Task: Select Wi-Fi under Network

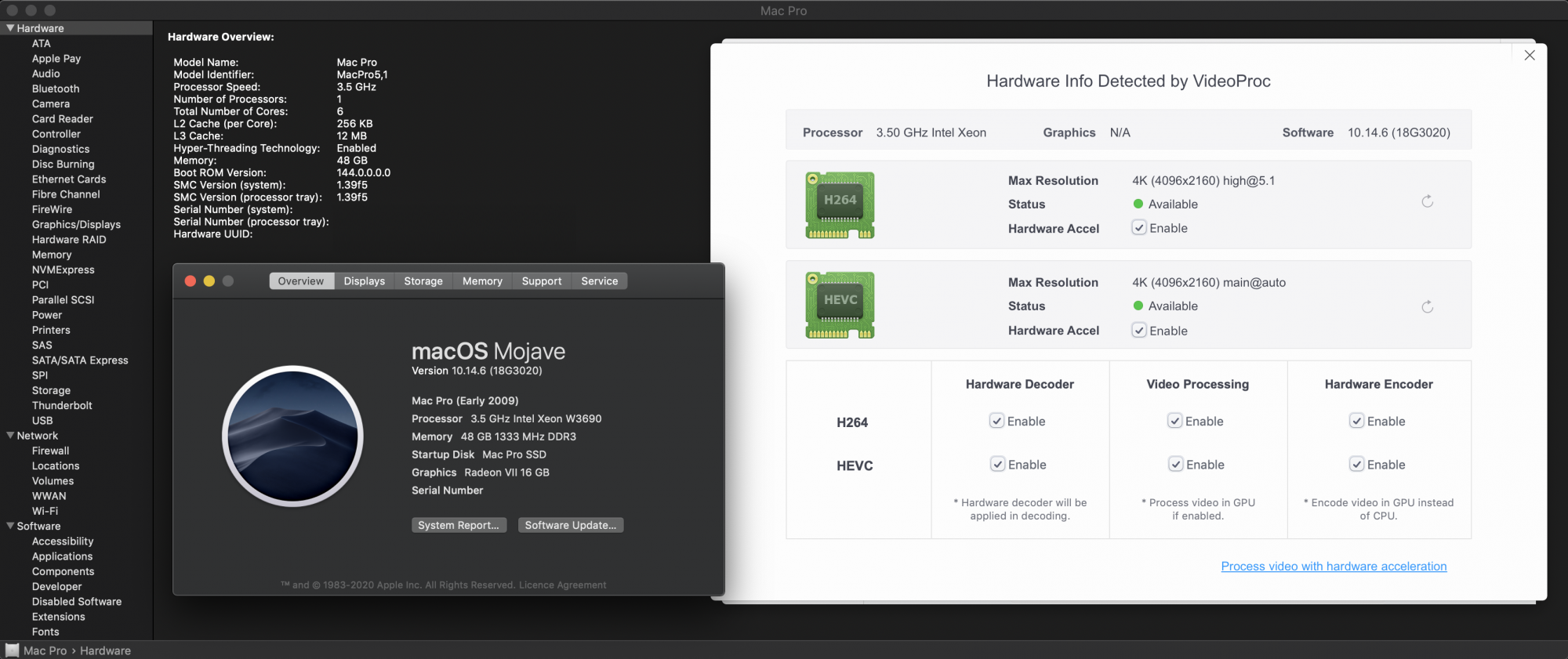Action: tap(45, 511)
